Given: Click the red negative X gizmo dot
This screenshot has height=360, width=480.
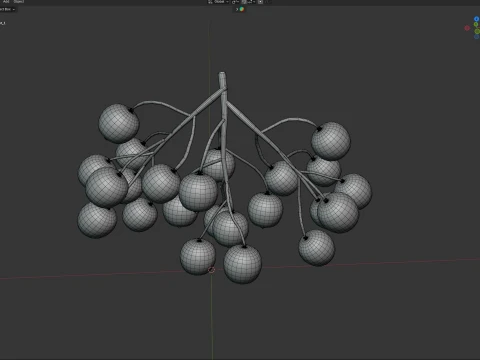Looking at the screenshot, I should (x=467, y=28).
